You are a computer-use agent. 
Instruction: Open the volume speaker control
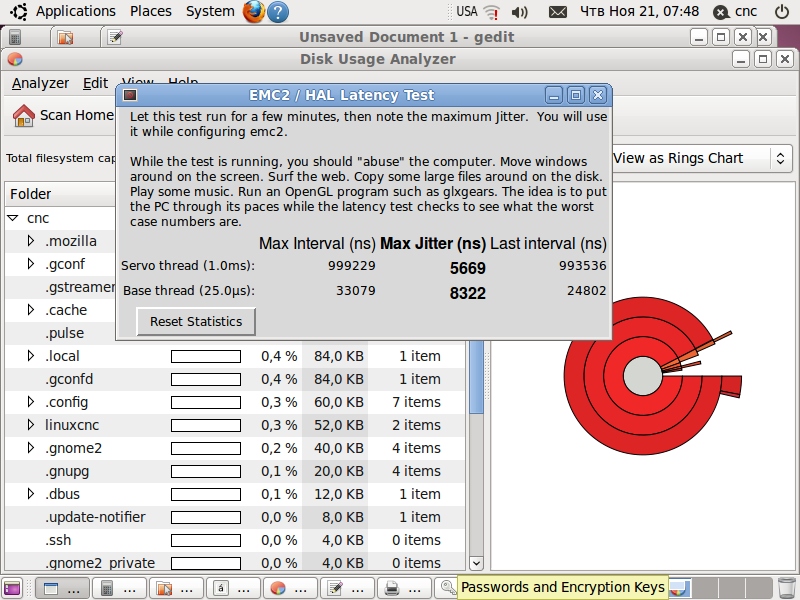519,12
